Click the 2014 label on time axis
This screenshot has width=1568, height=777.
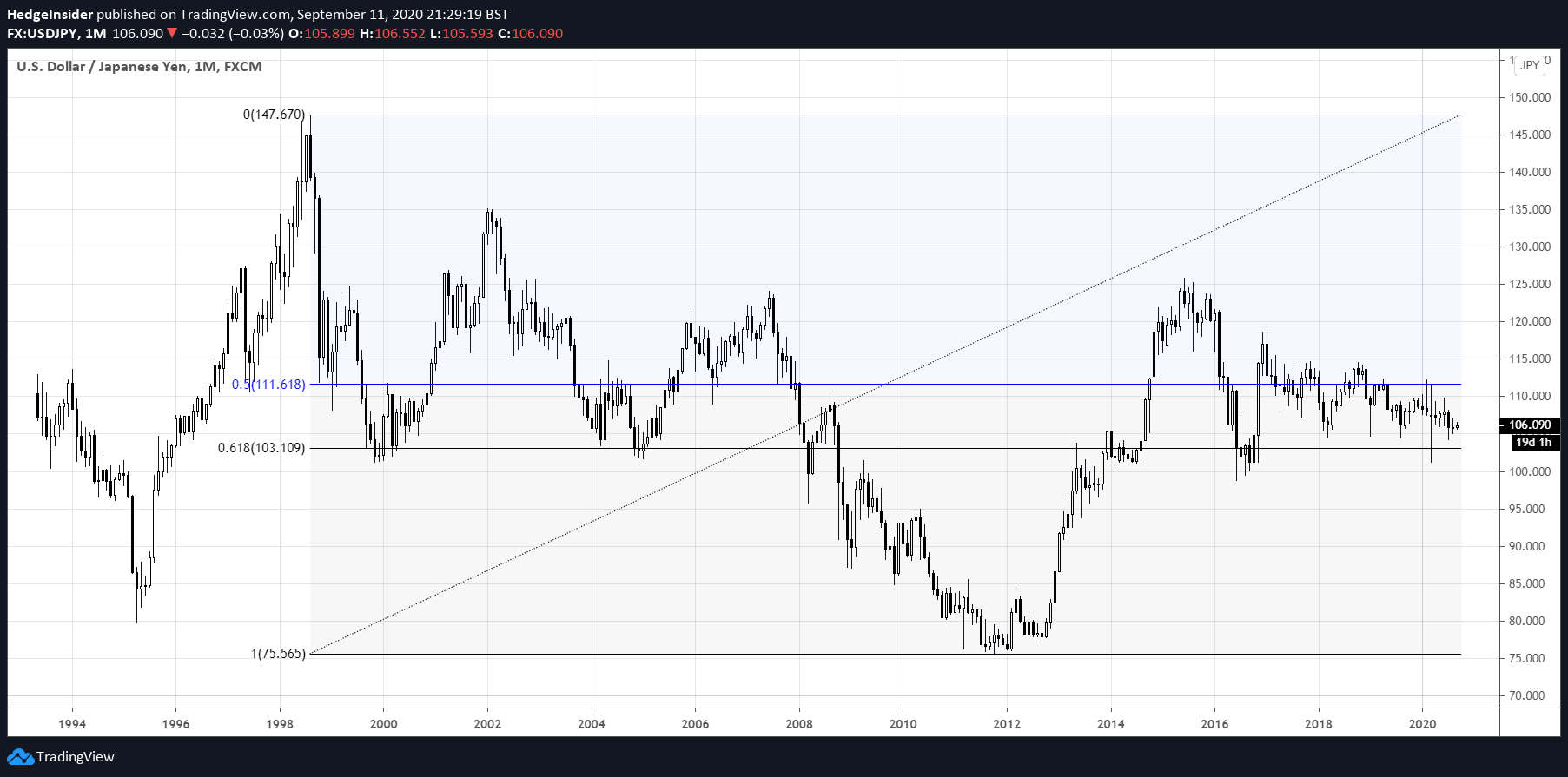coord(1111,724)
